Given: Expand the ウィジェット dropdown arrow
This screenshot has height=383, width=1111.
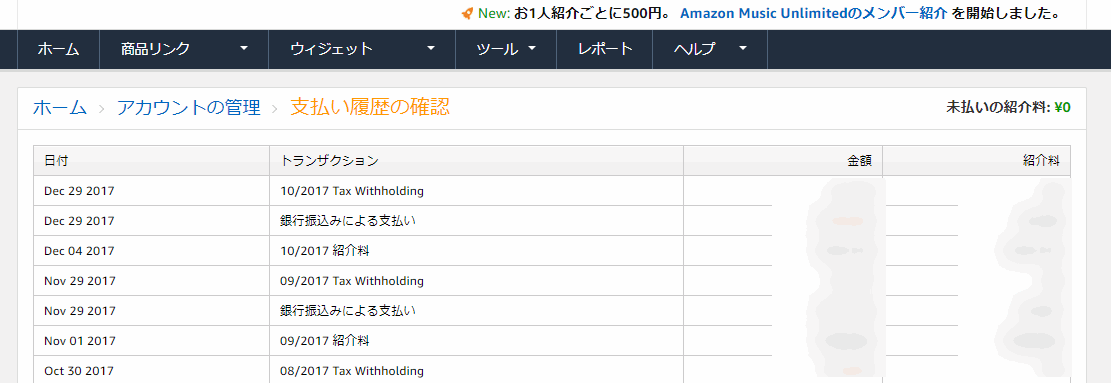Looking at the screenshot, I should (x=431, y=49).
